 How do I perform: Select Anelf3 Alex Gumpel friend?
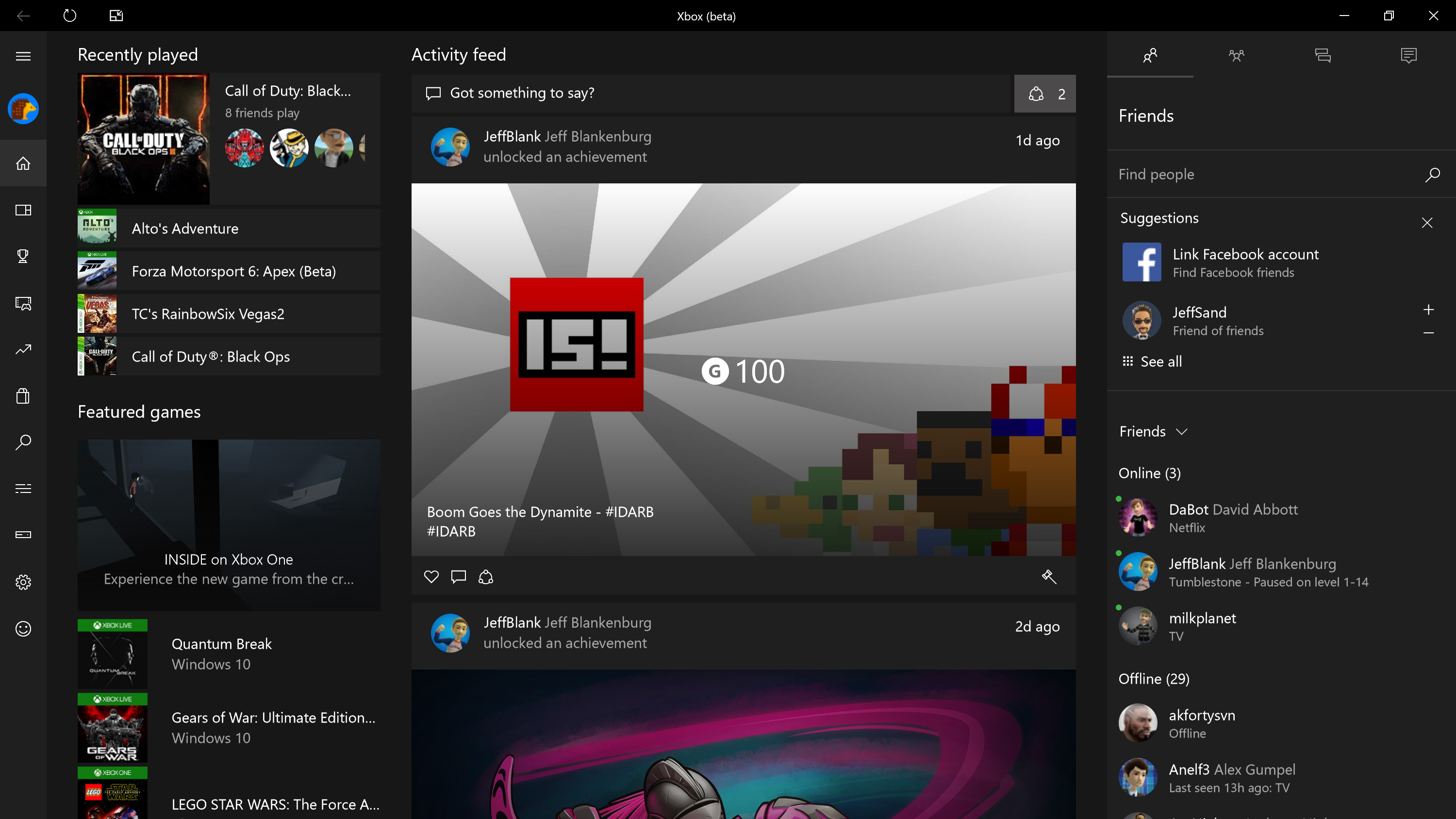[x=1281, y=777]
